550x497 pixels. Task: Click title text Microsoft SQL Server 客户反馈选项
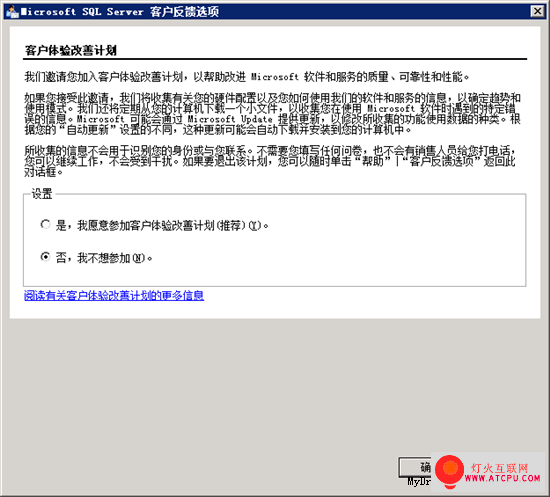click(120, 12)
